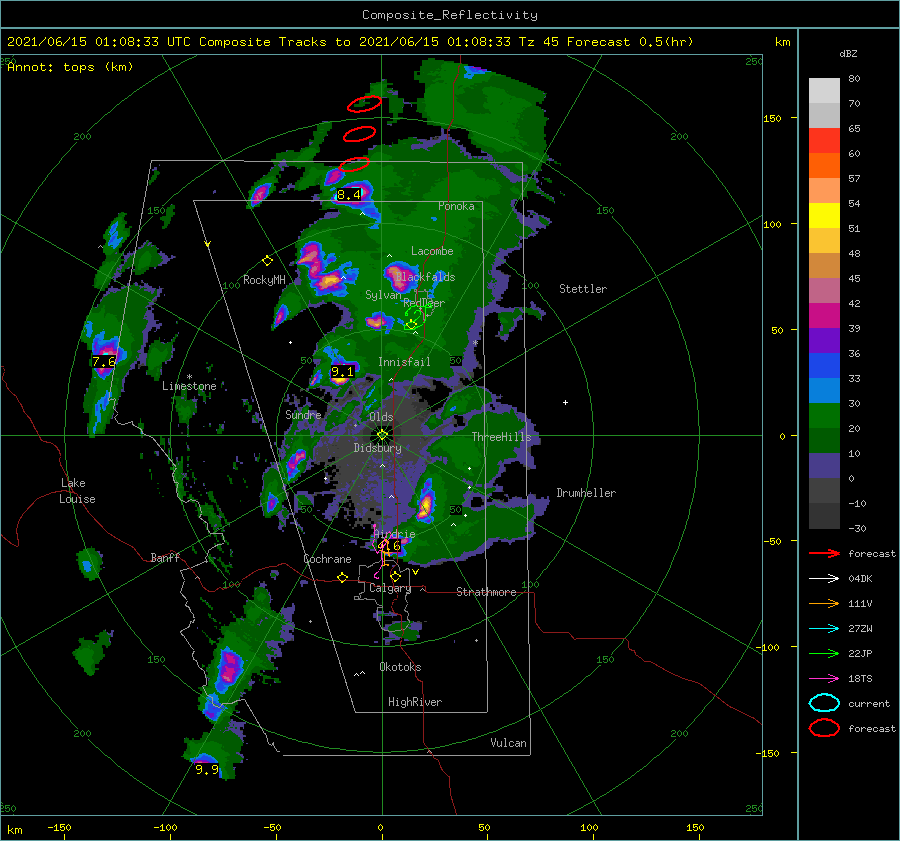Select the cyan 27ZW track arrow

point(824,629)
